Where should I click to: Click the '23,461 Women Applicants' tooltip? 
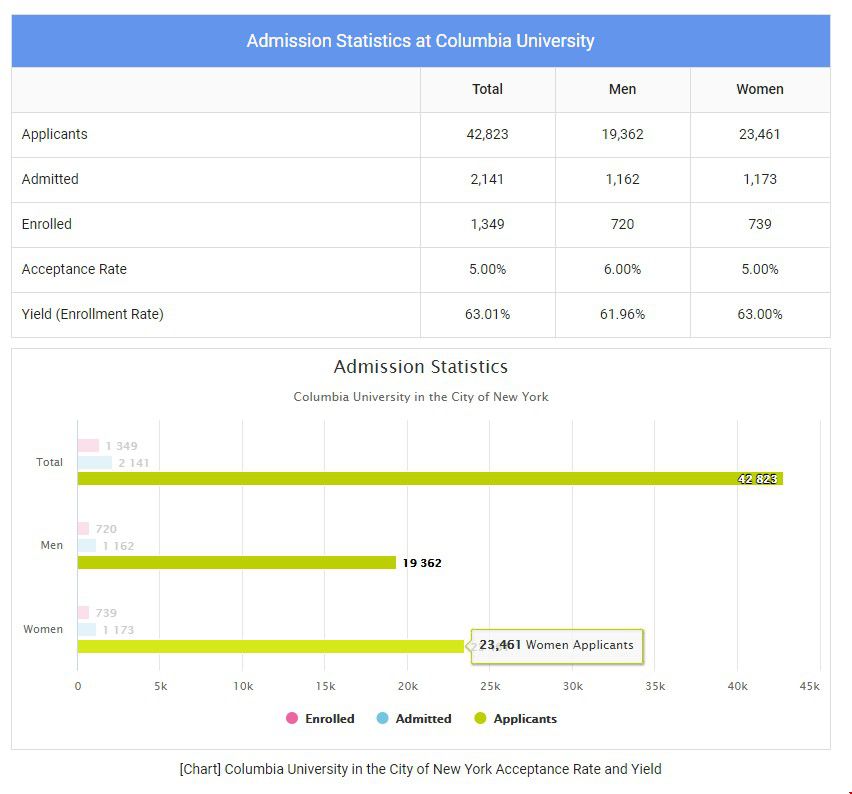tap(556, 646)
